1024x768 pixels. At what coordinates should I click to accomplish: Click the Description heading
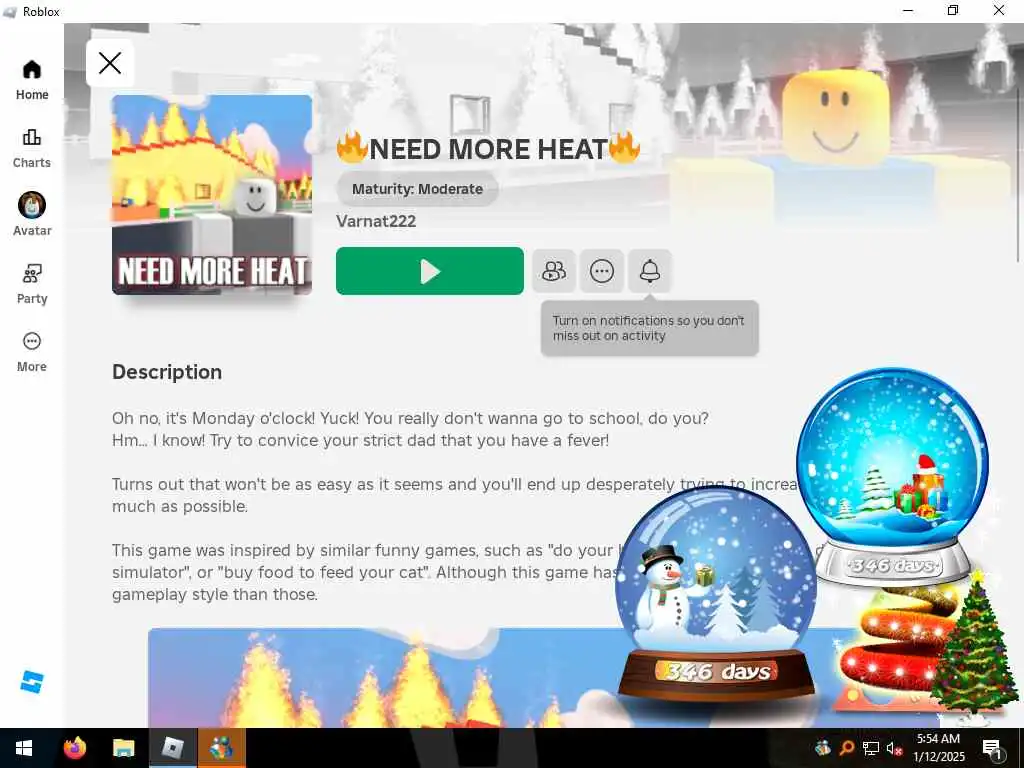[167, 372]
